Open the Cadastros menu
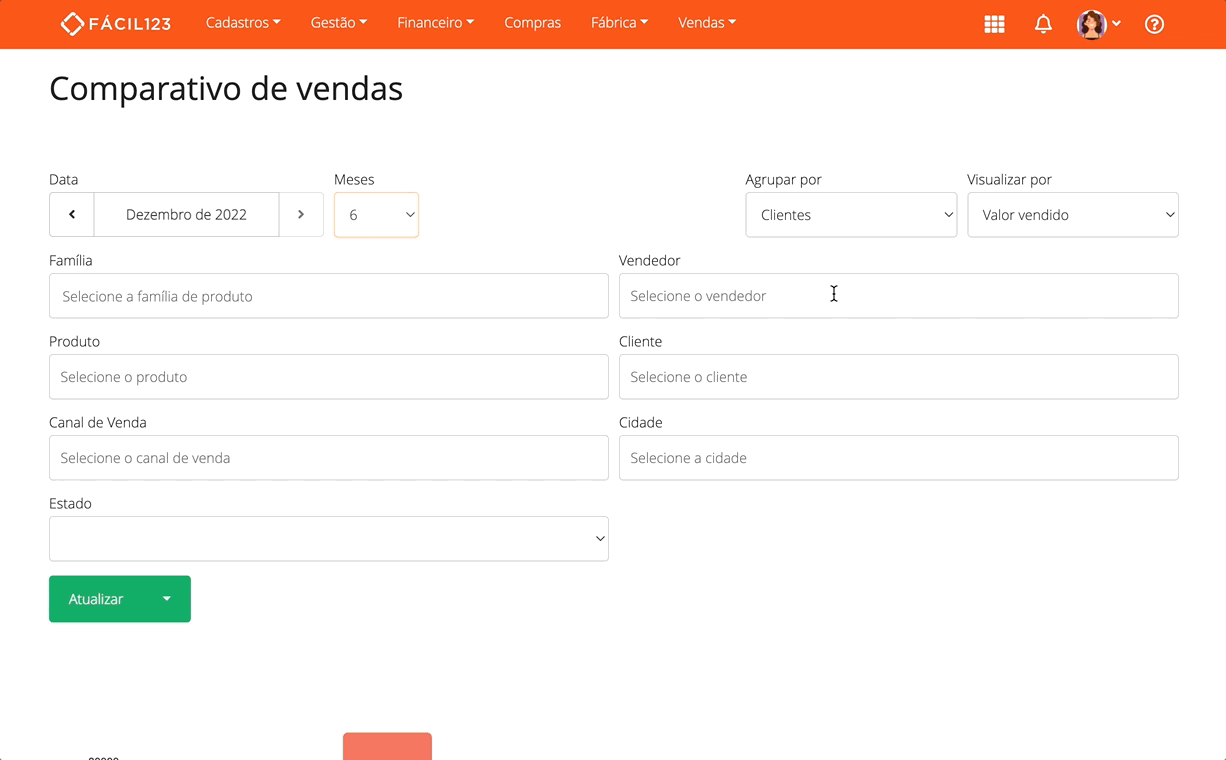 pos(242,22)
